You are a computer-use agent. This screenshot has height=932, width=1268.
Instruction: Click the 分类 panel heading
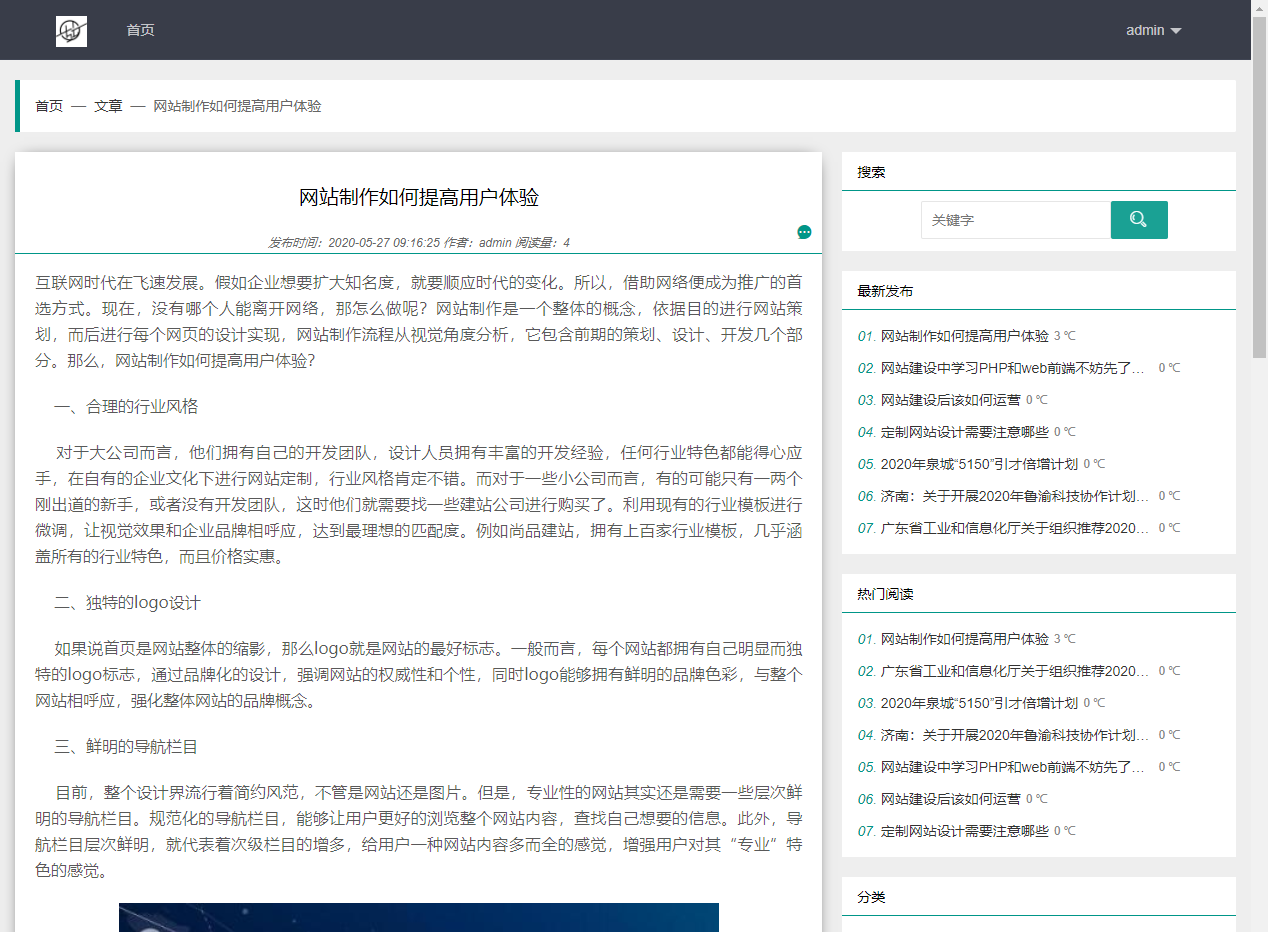coord(871,897)
